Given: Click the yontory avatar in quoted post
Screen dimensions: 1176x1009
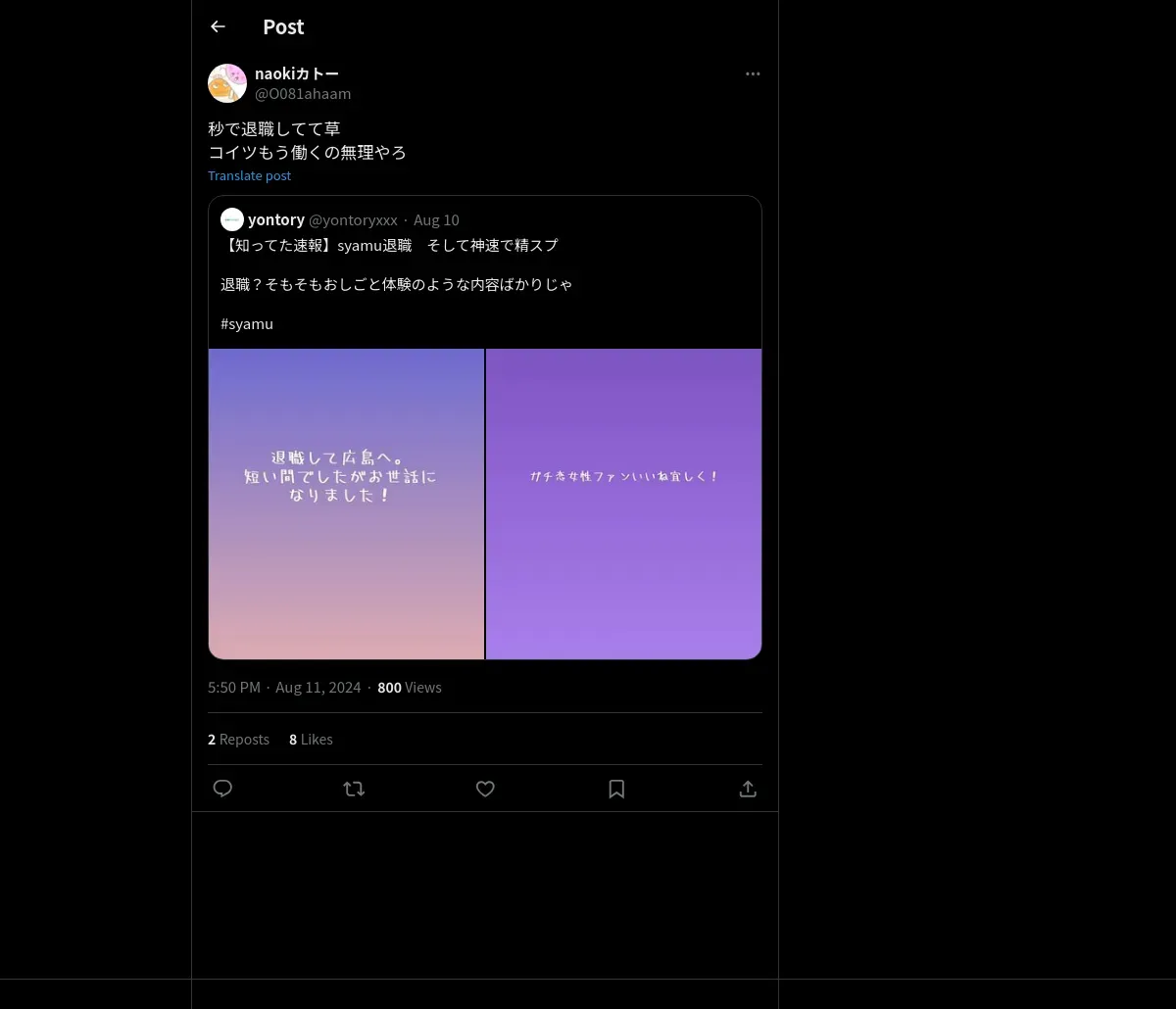Looking at the screenshot, I should coord(232,219).
